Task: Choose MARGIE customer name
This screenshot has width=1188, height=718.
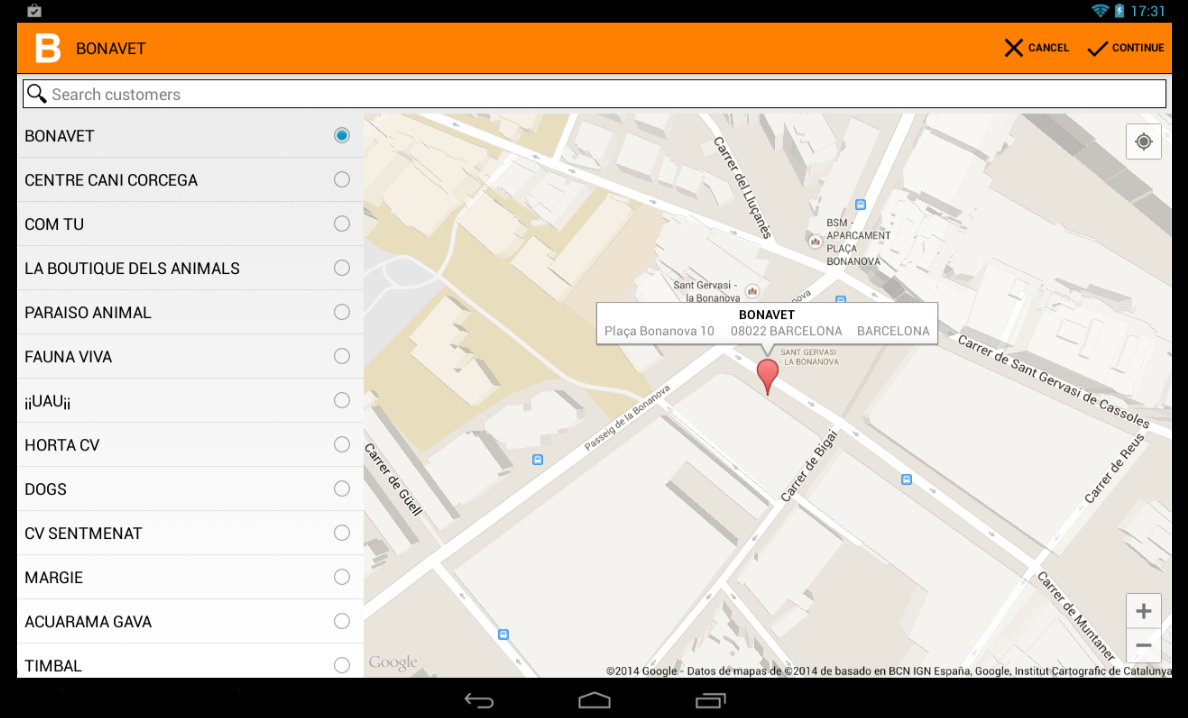Action: [54, 577]
